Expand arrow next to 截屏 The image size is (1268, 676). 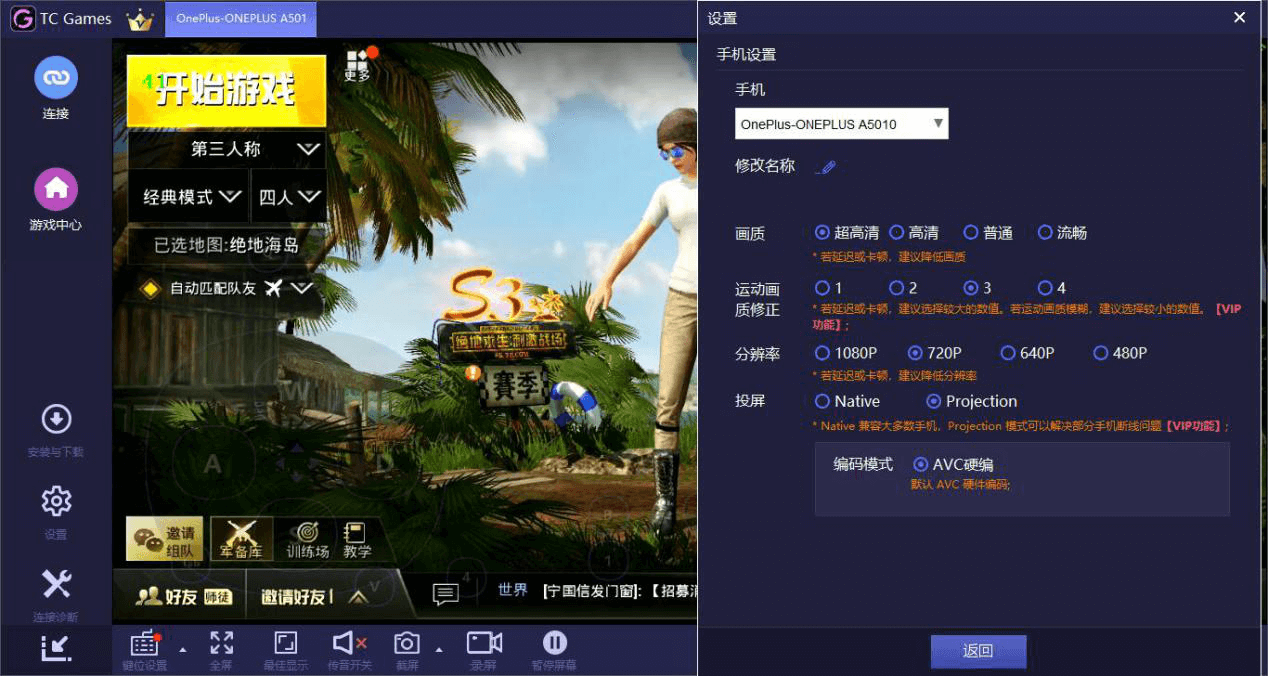[438, 649]
